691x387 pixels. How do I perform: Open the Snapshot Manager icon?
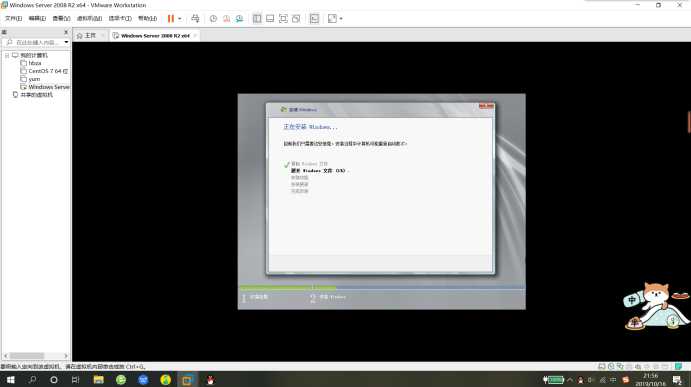pyautogui.click(x=239, y=19)
